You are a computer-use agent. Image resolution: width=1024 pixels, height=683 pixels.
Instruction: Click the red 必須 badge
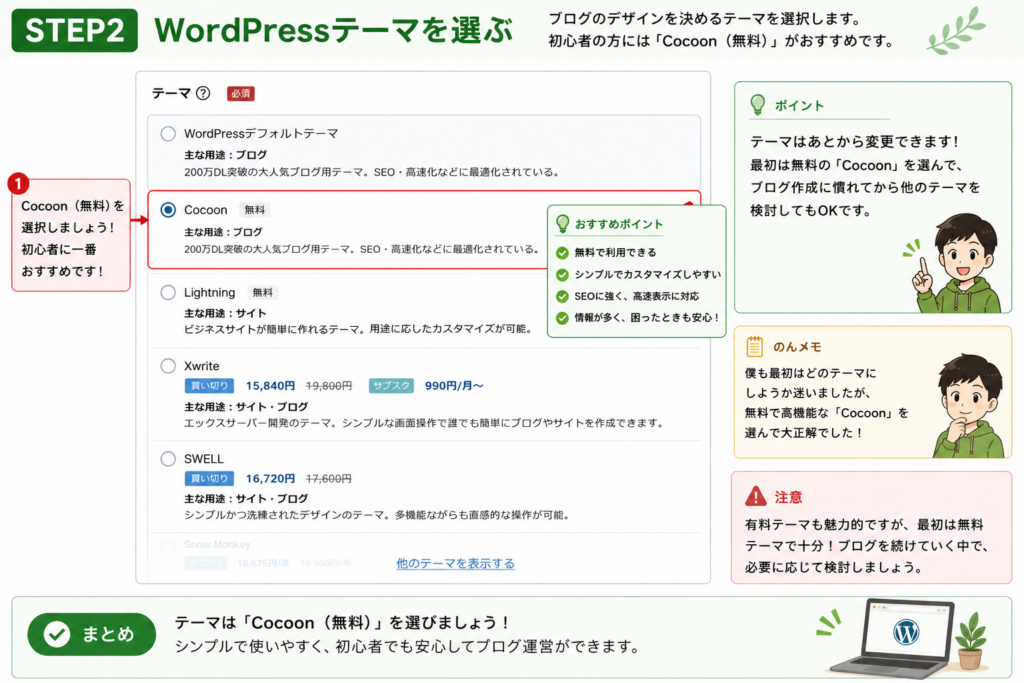[x=240, y=93]
